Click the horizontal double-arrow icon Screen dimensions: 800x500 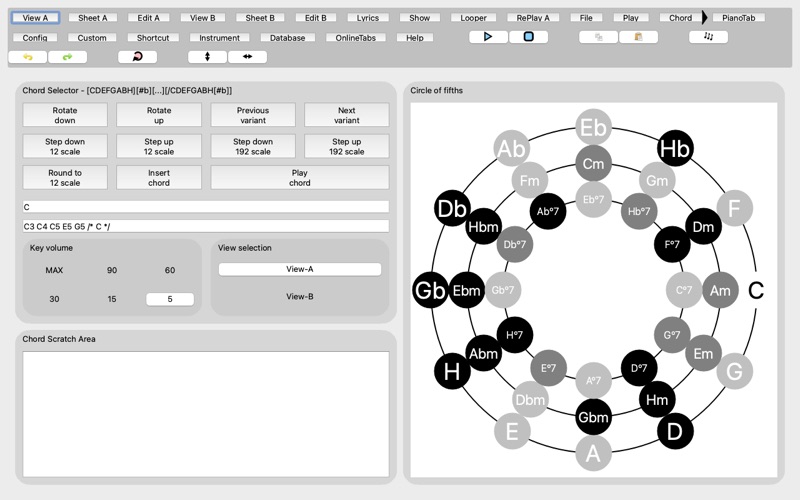pyautogui.click(x=247, y=57)
